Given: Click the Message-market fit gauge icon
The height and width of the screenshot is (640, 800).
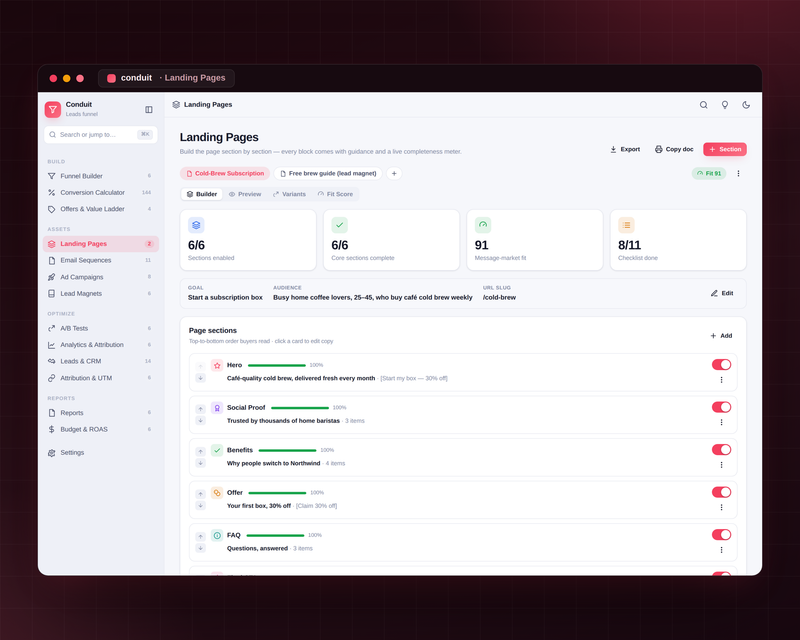Looking at the screenshot, I should pos(483,225).
